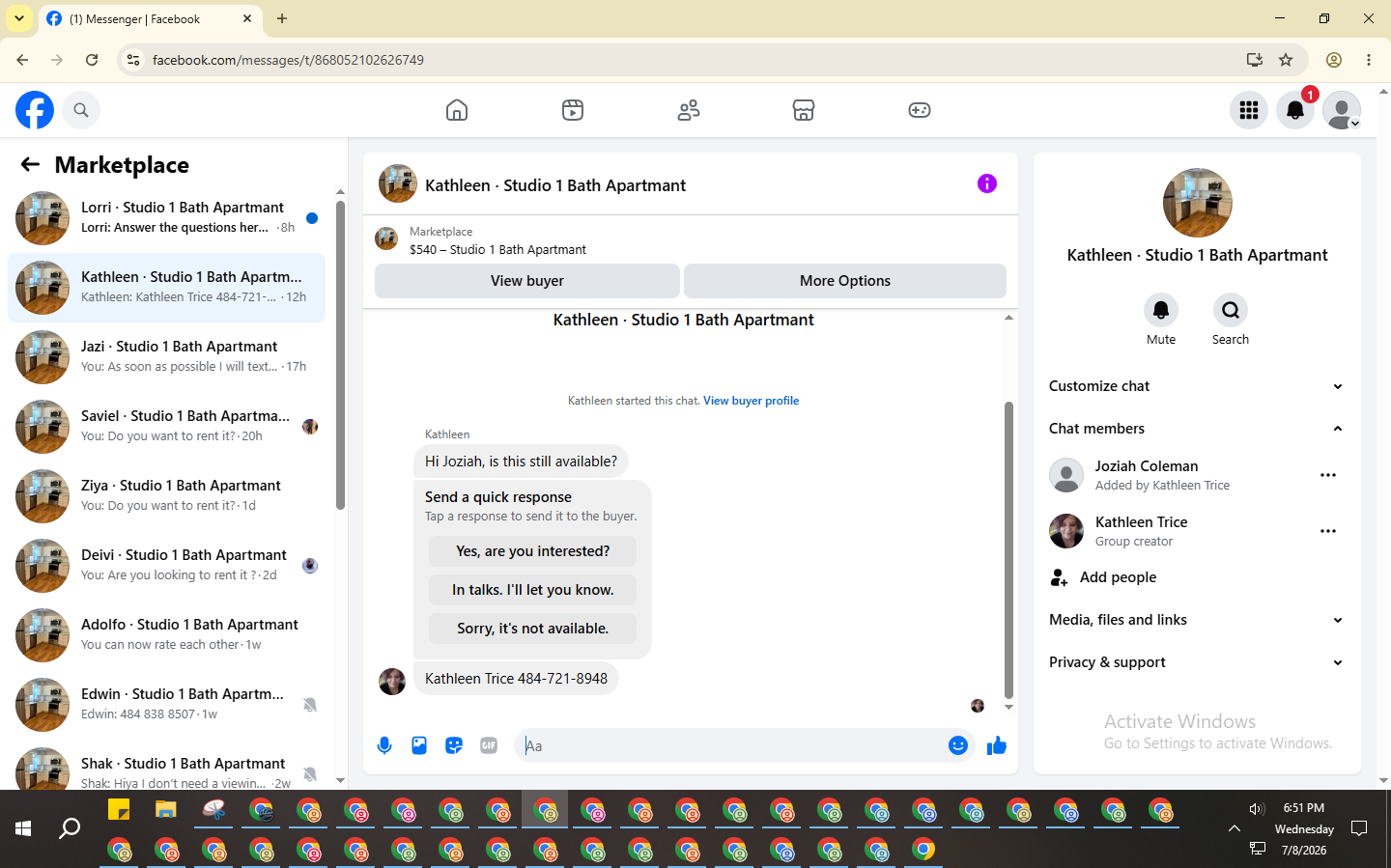
Task: Open Chrome three-dot menu
Action: [x=1369, y=60]
